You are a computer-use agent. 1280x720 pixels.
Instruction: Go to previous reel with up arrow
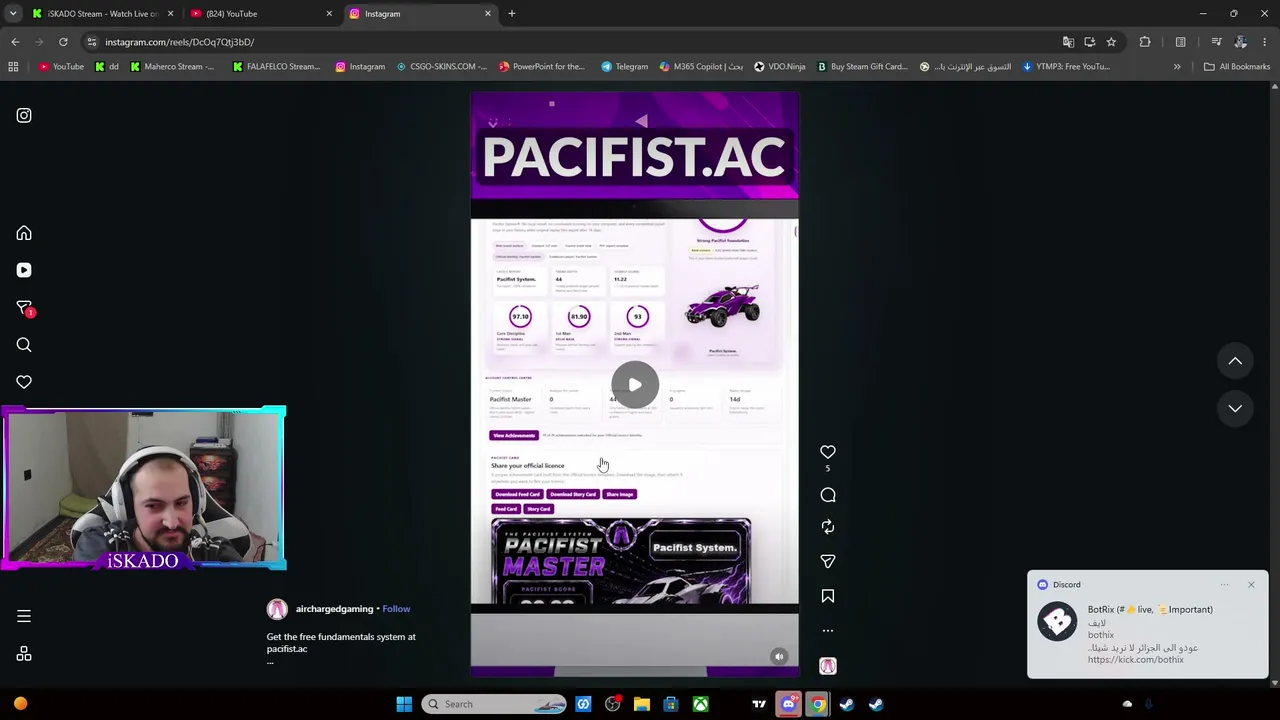click(x=1235, y=361)
